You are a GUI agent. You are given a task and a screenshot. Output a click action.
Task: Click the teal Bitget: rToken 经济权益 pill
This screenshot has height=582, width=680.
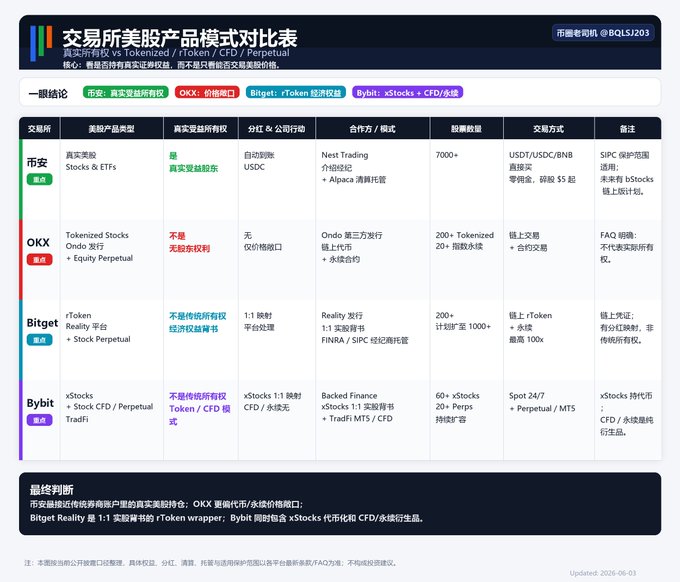pos(295,92)
